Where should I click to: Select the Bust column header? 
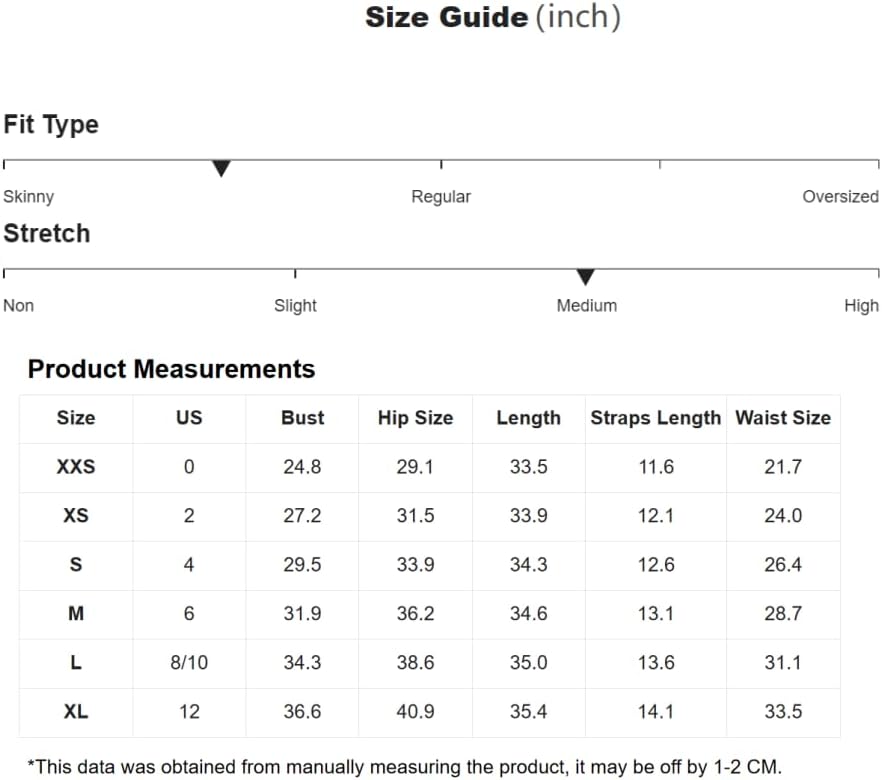pyautogui.click(x=303, y=418)
